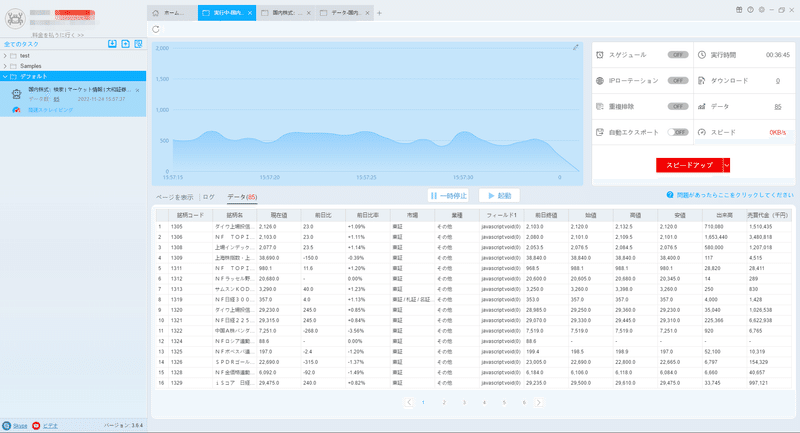Expand the Samples folder
Viewport: 800px width, 433px height.
tap(5, 66)
